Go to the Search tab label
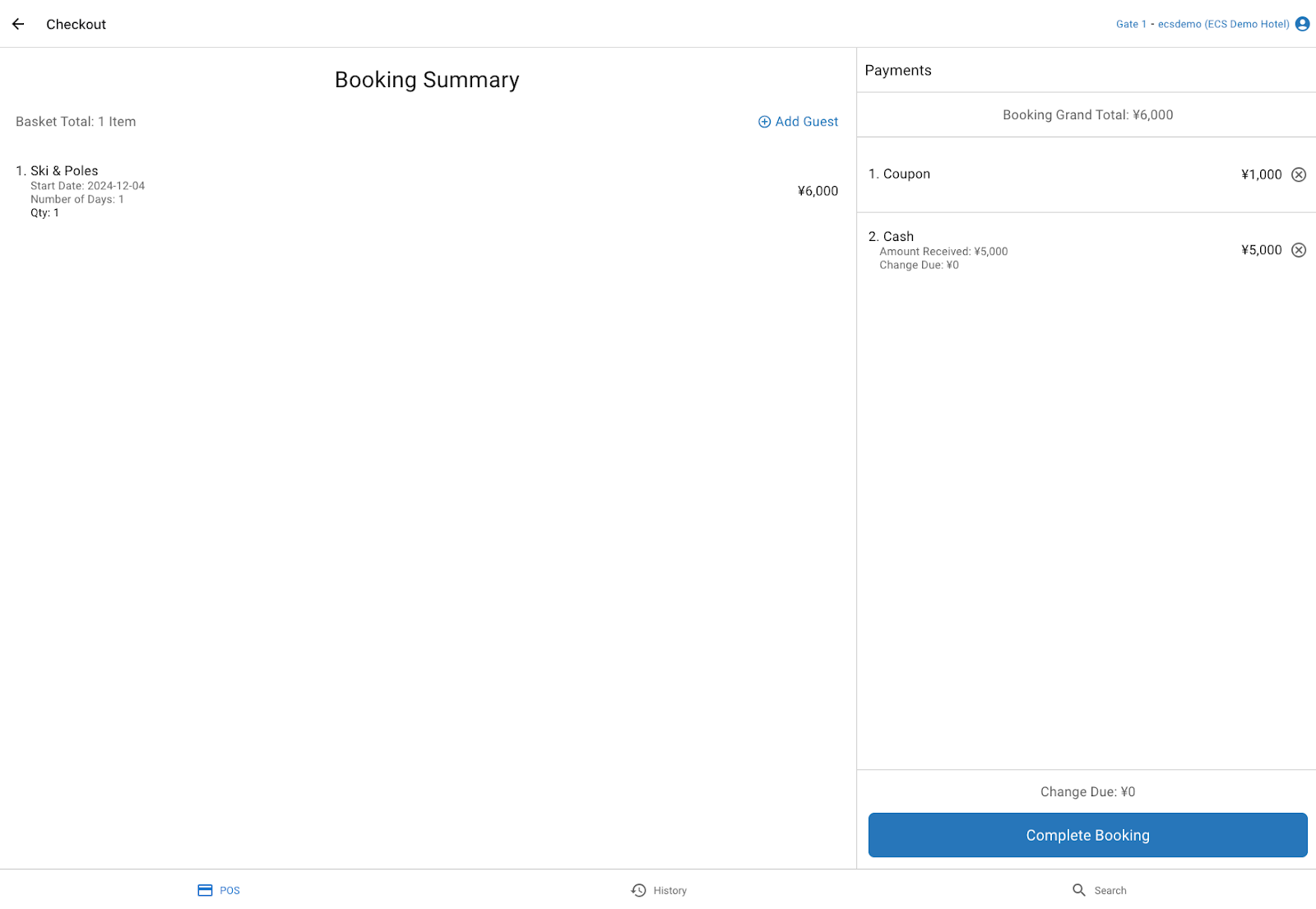Image resolution: width=1316 pixels, height=909 pixels. point(1110,891)
